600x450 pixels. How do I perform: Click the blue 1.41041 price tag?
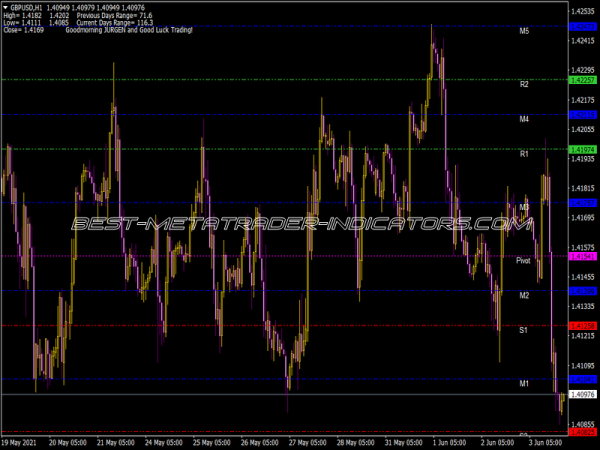583,379
